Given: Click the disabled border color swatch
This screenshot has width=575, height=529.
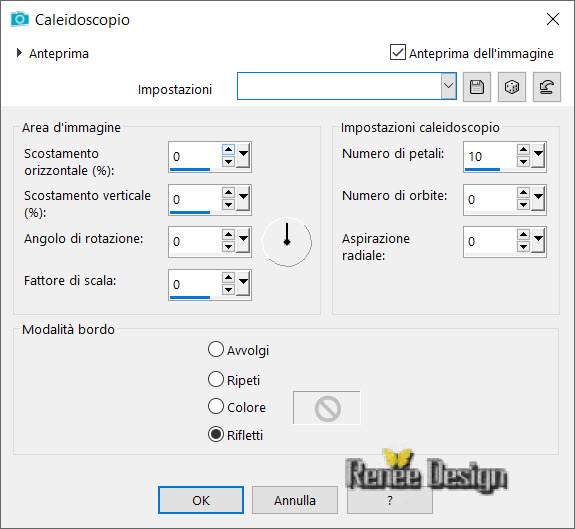Looking at the screenshot, I should (326, 408).
